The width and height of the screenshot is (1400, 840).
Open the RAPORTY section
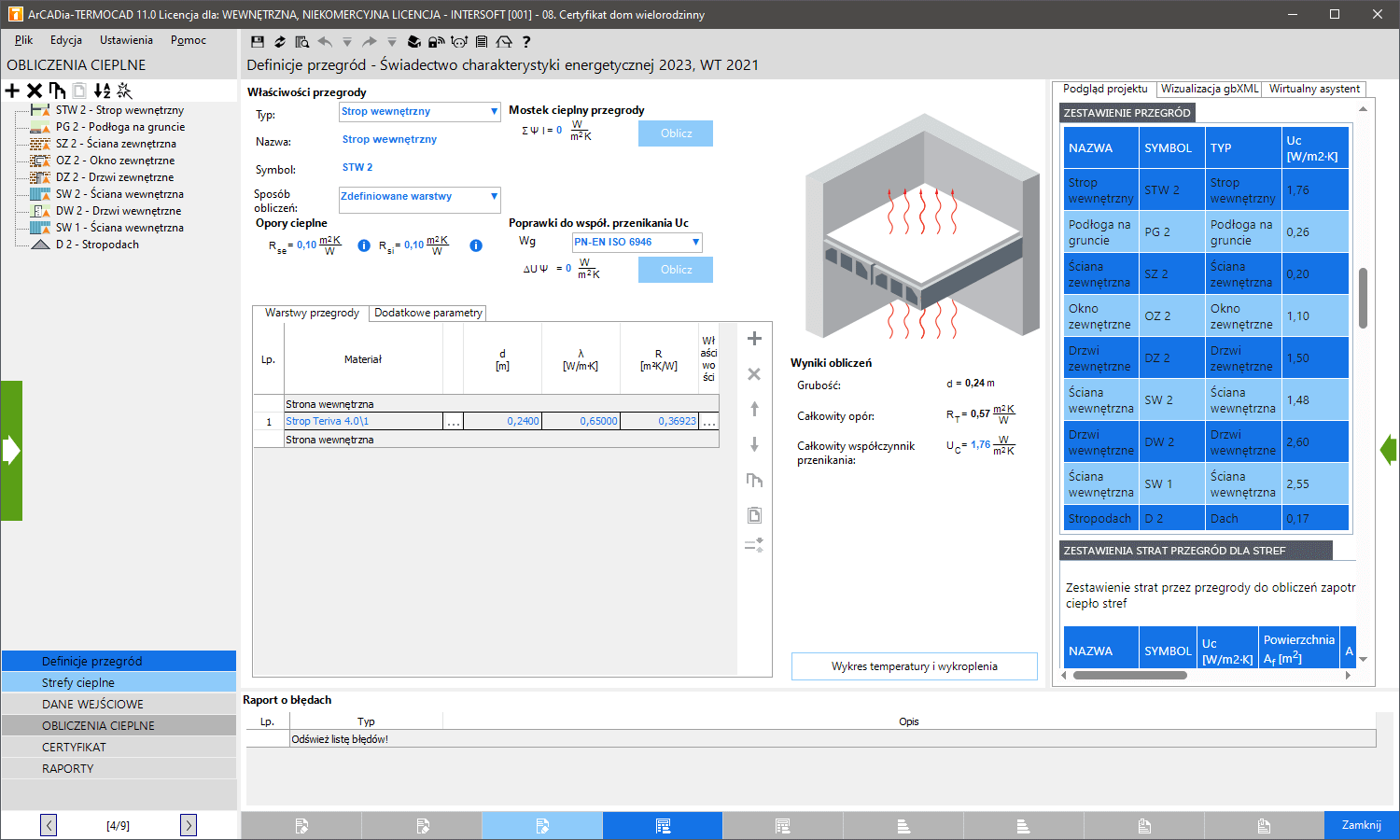coord(119,768)
